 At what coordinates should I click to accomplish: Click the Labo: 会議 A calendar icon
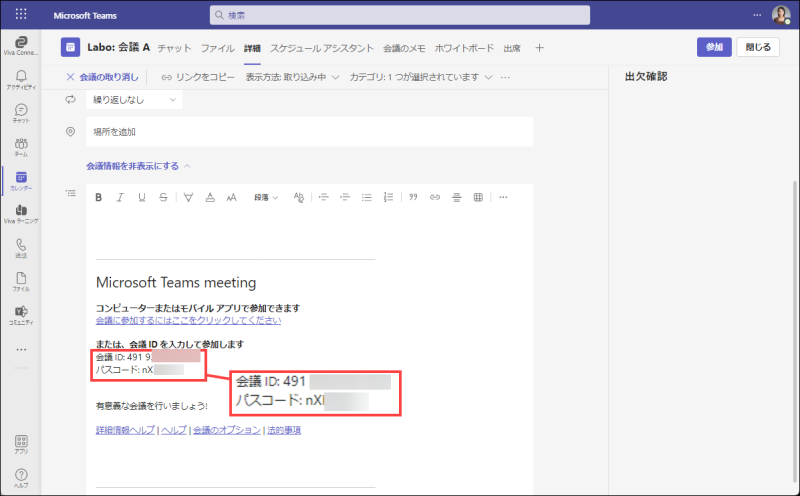[x=70, y=47]
